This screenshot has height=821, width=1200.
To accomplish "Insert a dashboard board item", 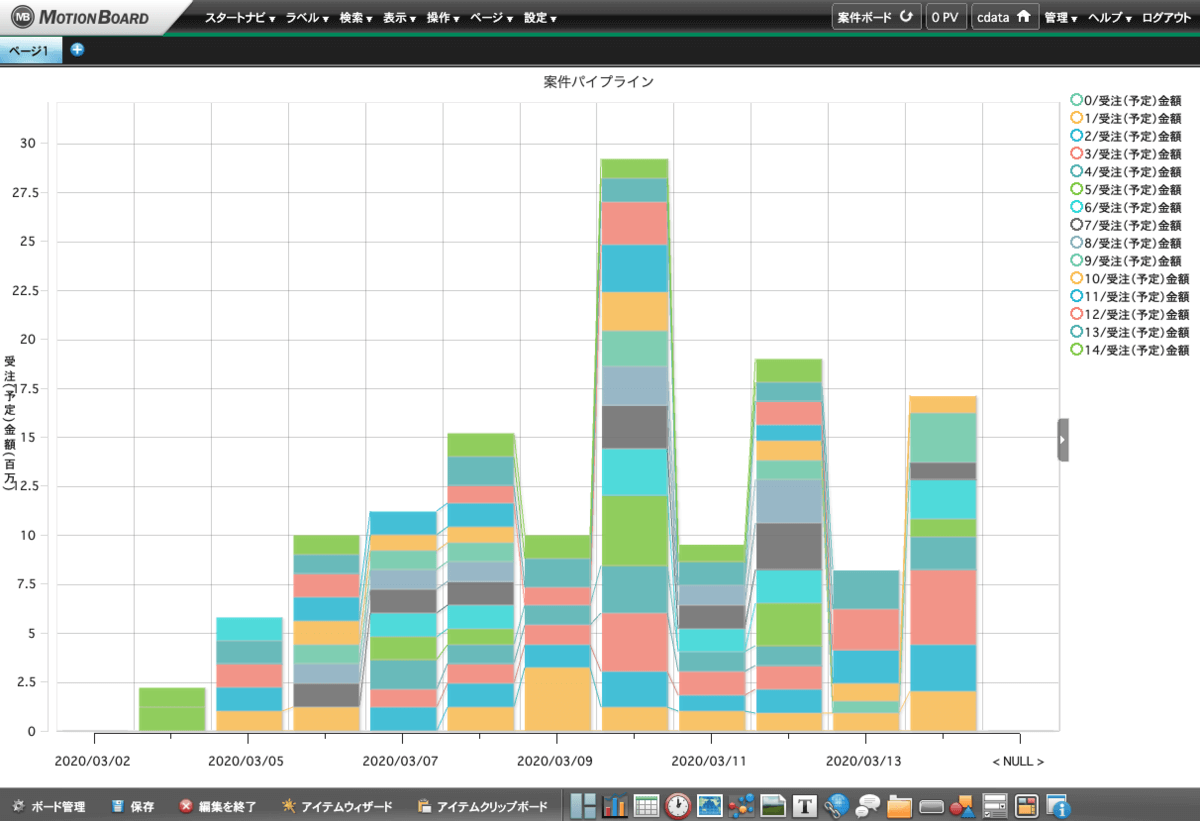I will tap(1027, 805).
